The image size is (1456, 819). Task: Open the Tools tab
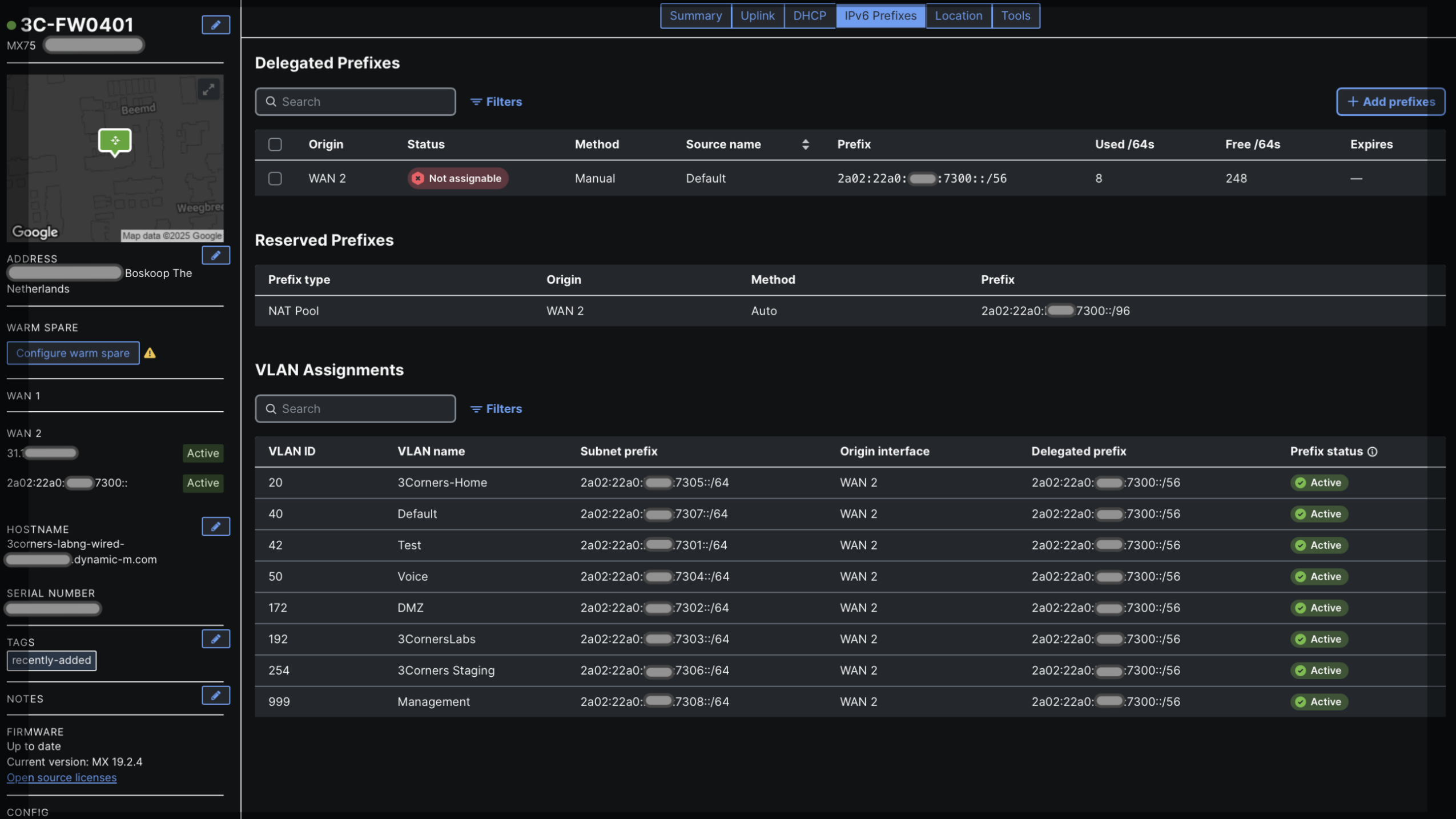click(1015, 15)
